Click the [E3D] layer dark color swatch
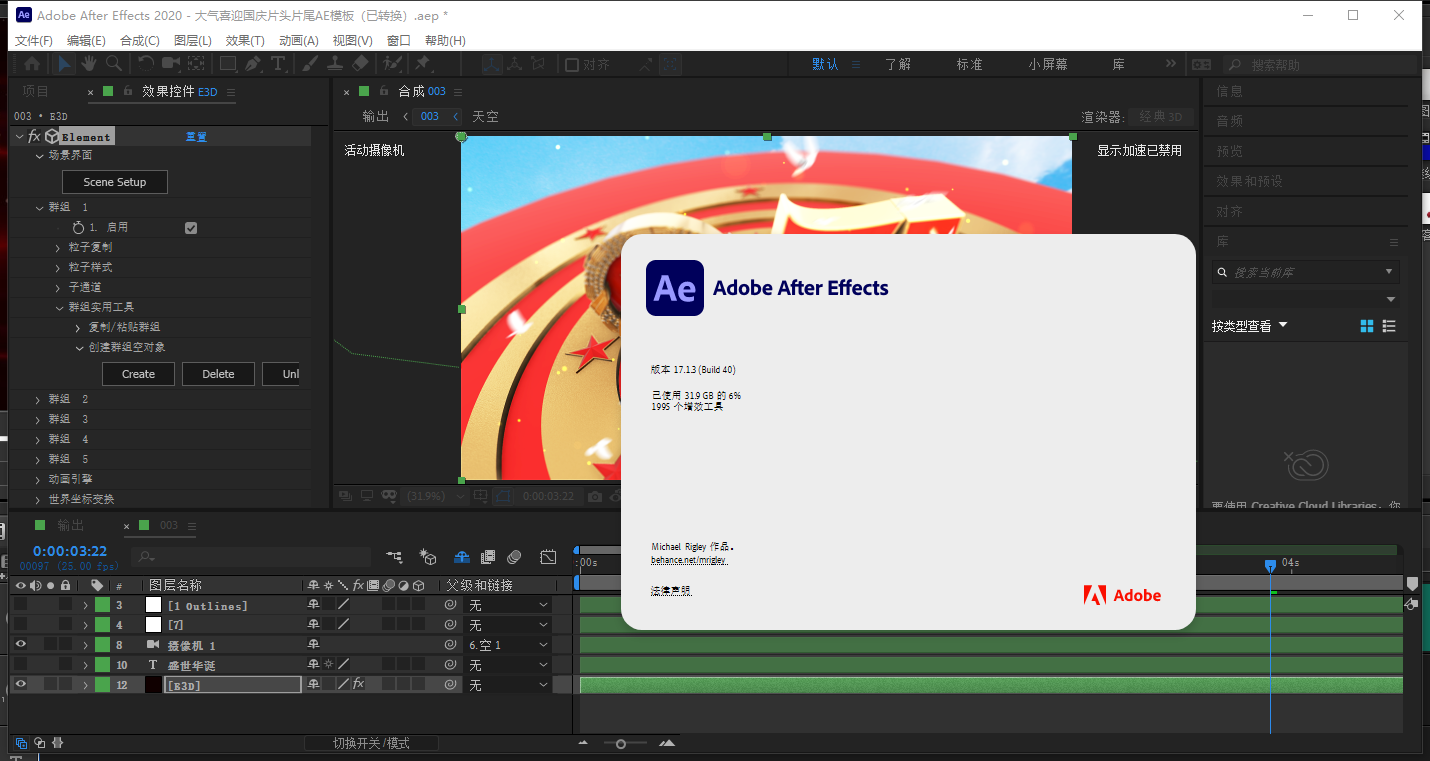The height and width of the screenshot is (761, 1430). [x=153, y=685]
